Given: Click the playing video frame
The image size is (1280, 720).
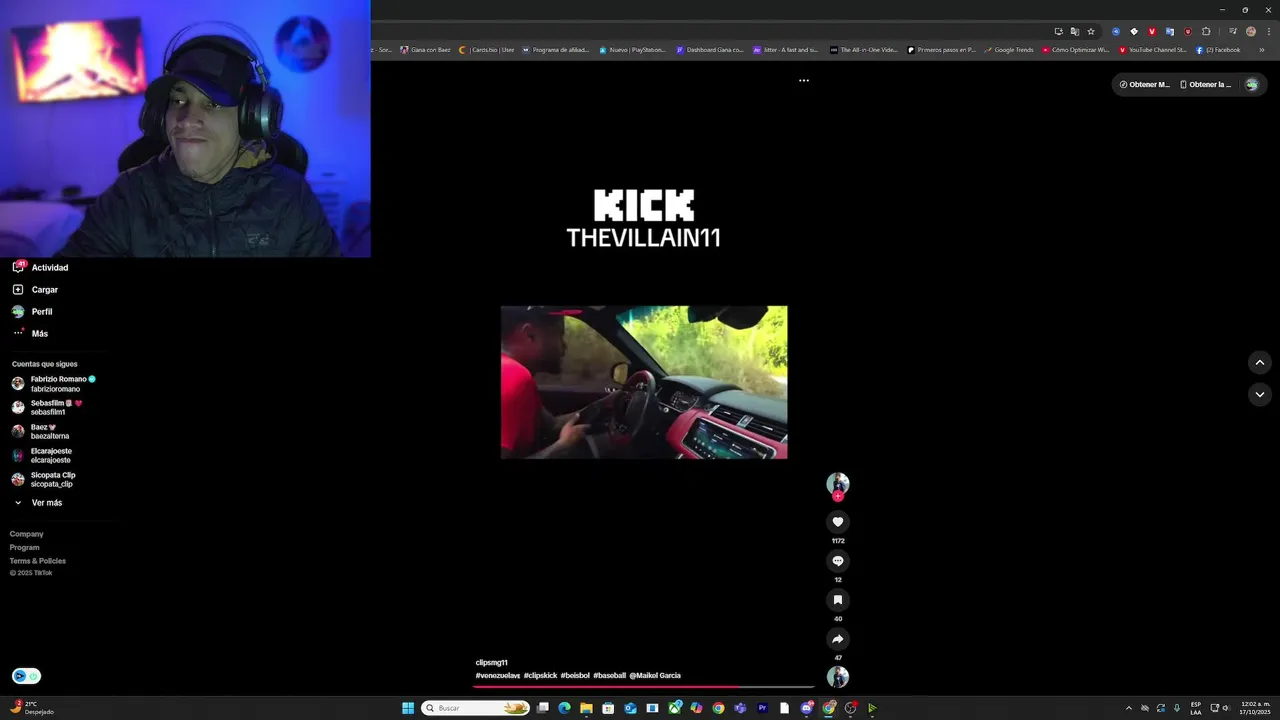Looking at the screenshot, I should coord(644,382).
